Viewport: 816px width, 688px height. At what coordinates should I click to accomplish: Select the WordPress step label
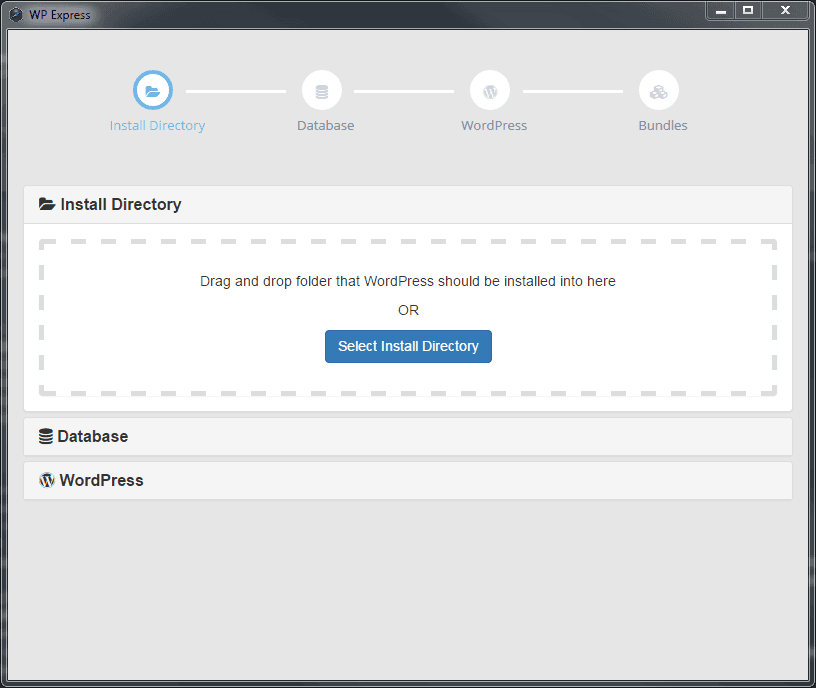494,125
